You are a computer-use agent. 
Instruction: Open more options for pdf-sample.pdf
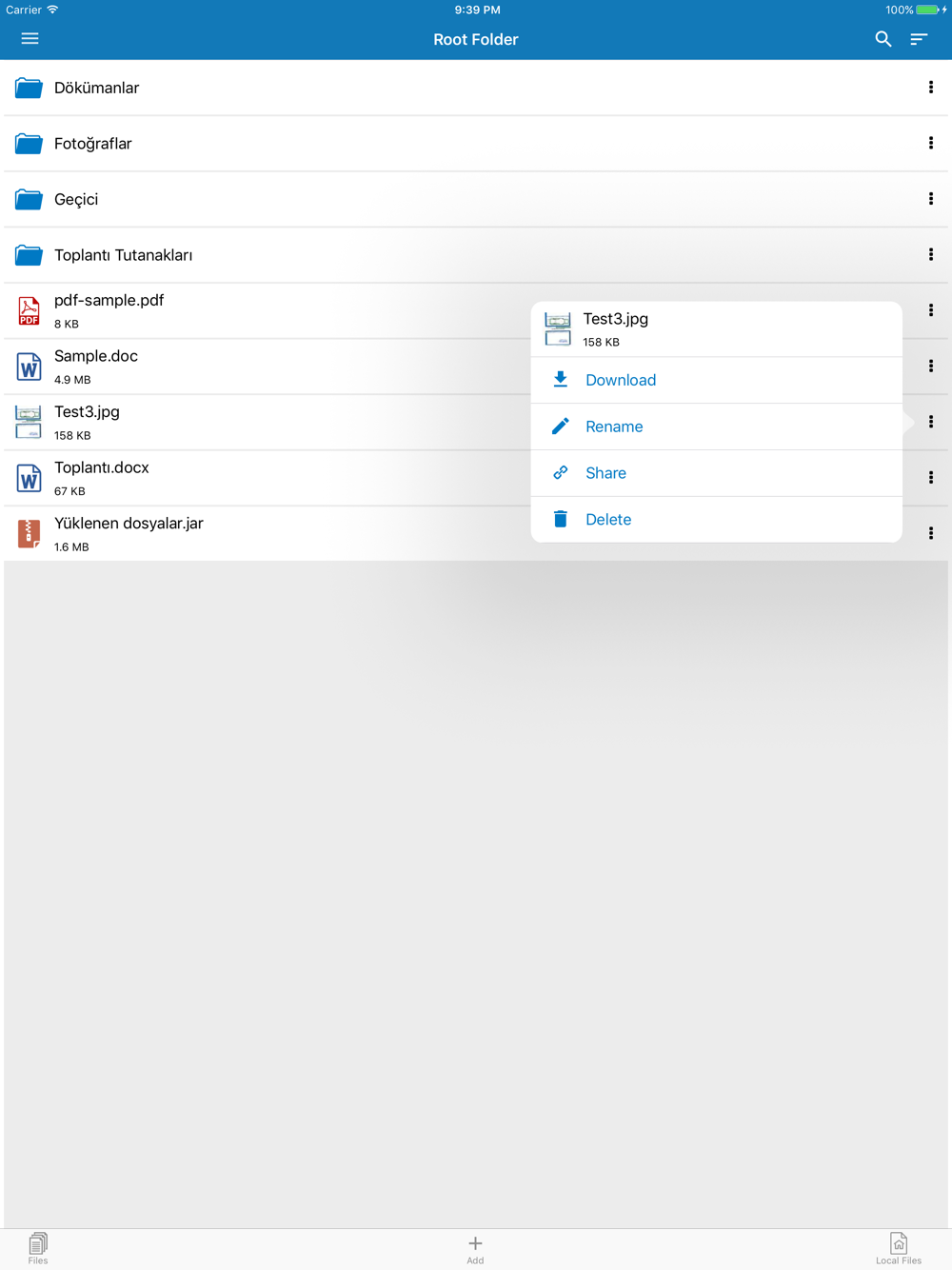point(931,310)
